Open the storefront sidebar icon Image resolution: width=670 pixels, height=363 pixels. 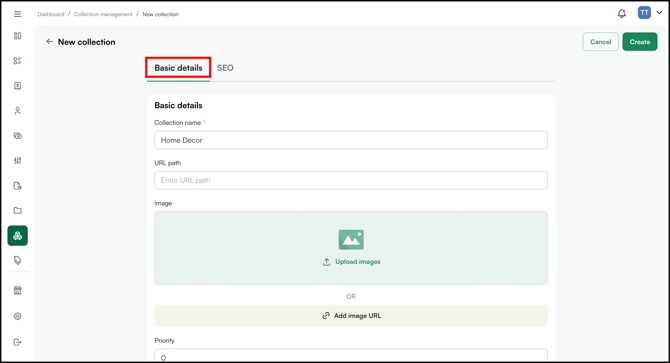18,290
